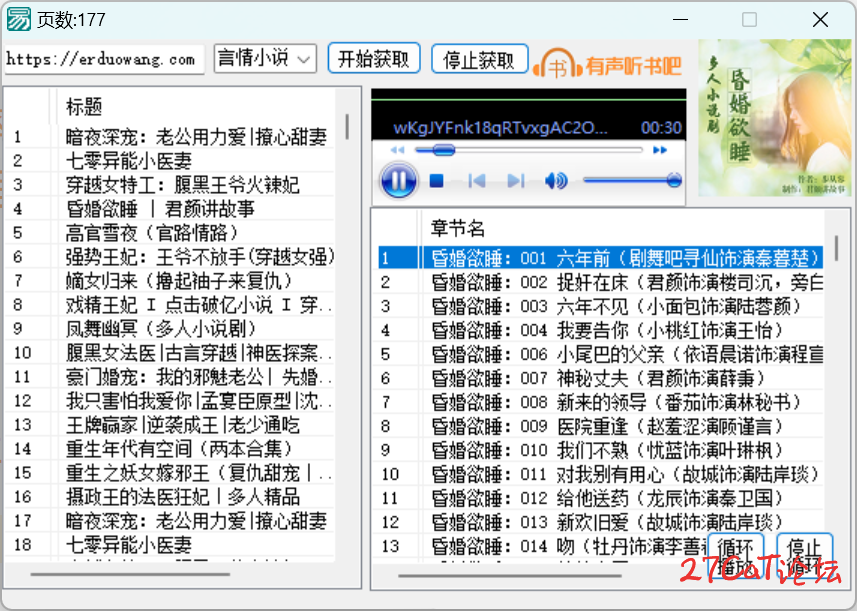The image size is (857, 611).
Task: Click the 停止获取 button
Action: tap(480, 59)
